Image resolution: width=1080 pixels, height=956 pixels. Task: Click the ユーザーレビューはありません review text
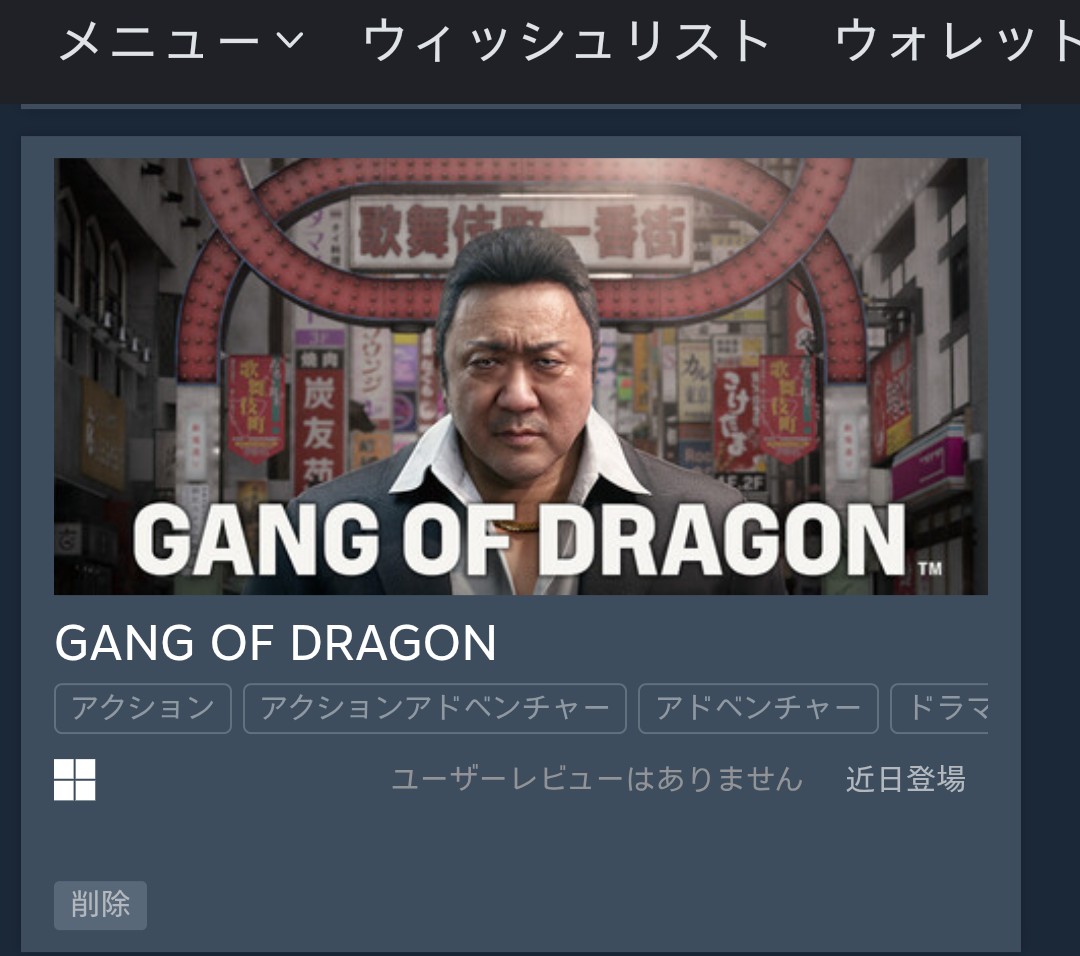click(597, 780)
